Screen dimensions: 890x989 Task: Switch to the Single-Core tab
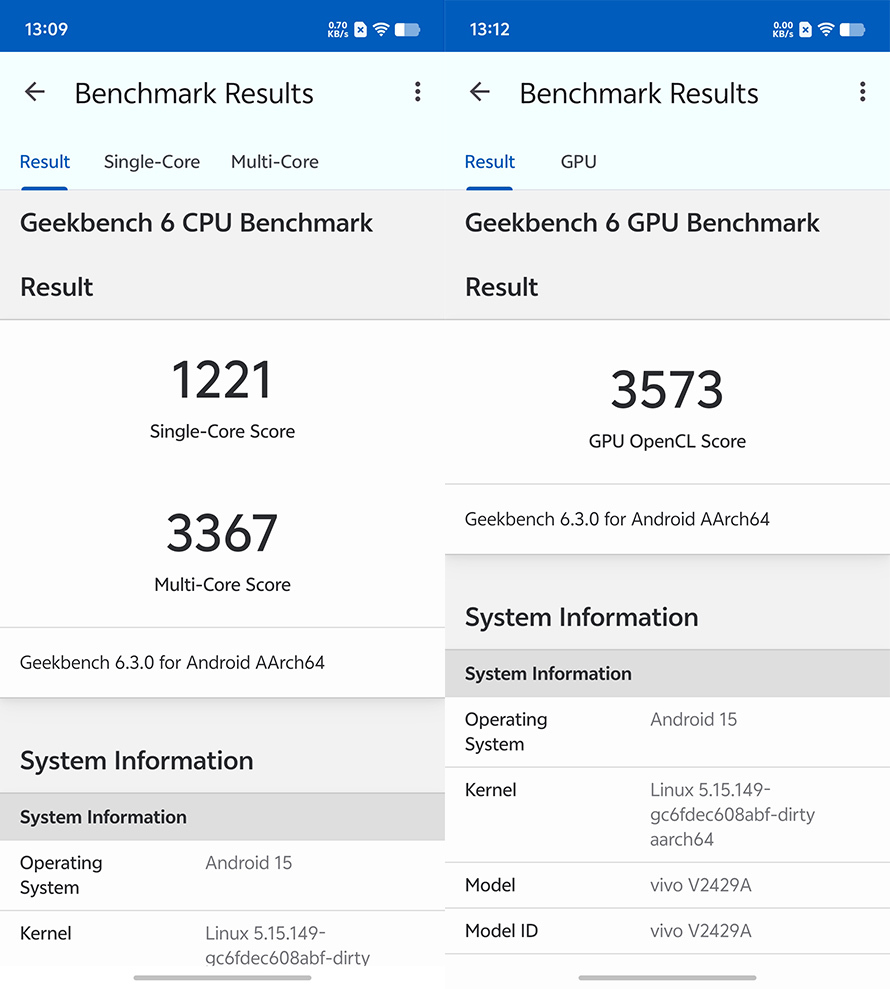point(152,162)
